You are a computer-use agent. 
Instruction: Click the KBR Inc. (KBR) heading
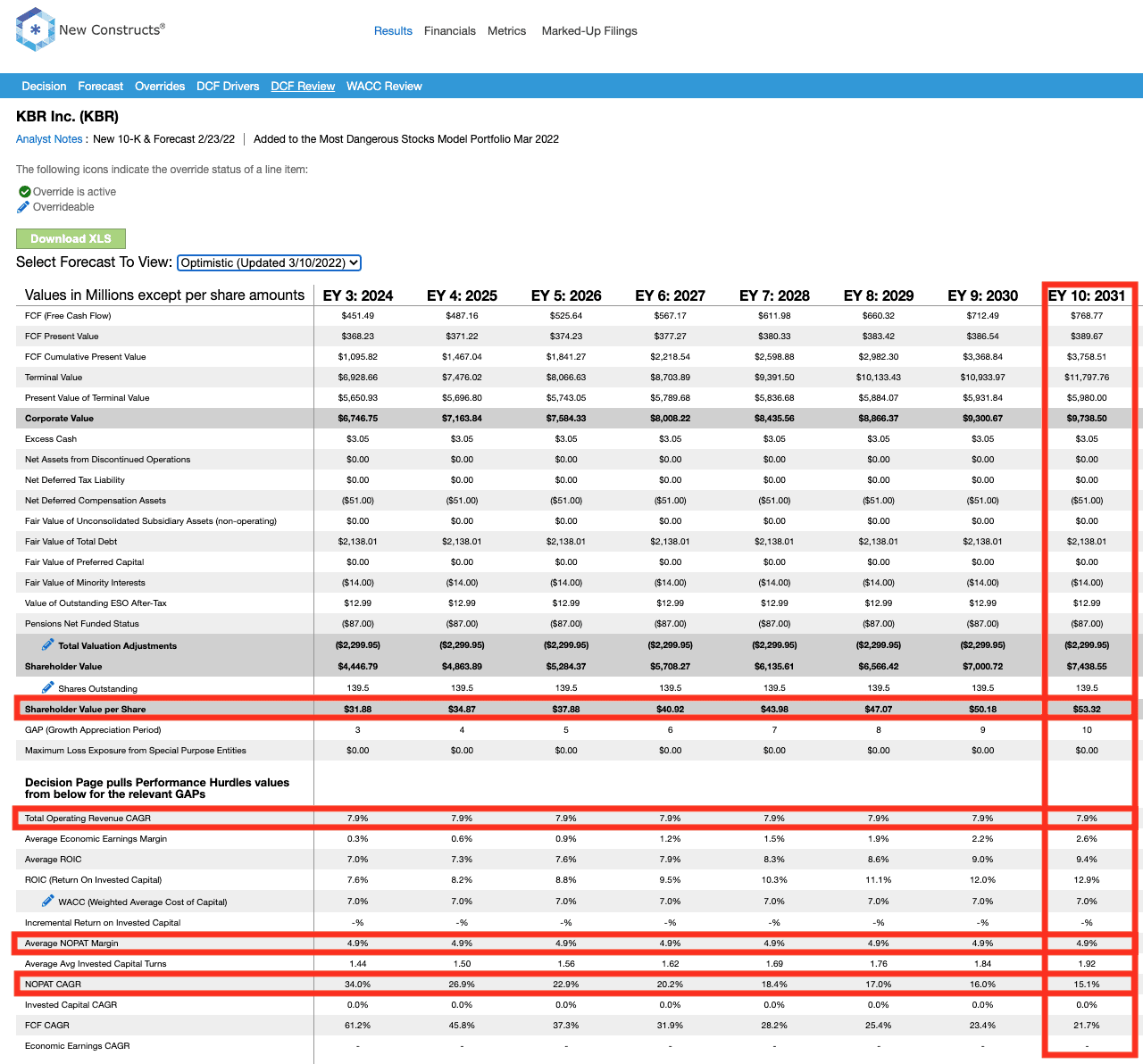67,116
